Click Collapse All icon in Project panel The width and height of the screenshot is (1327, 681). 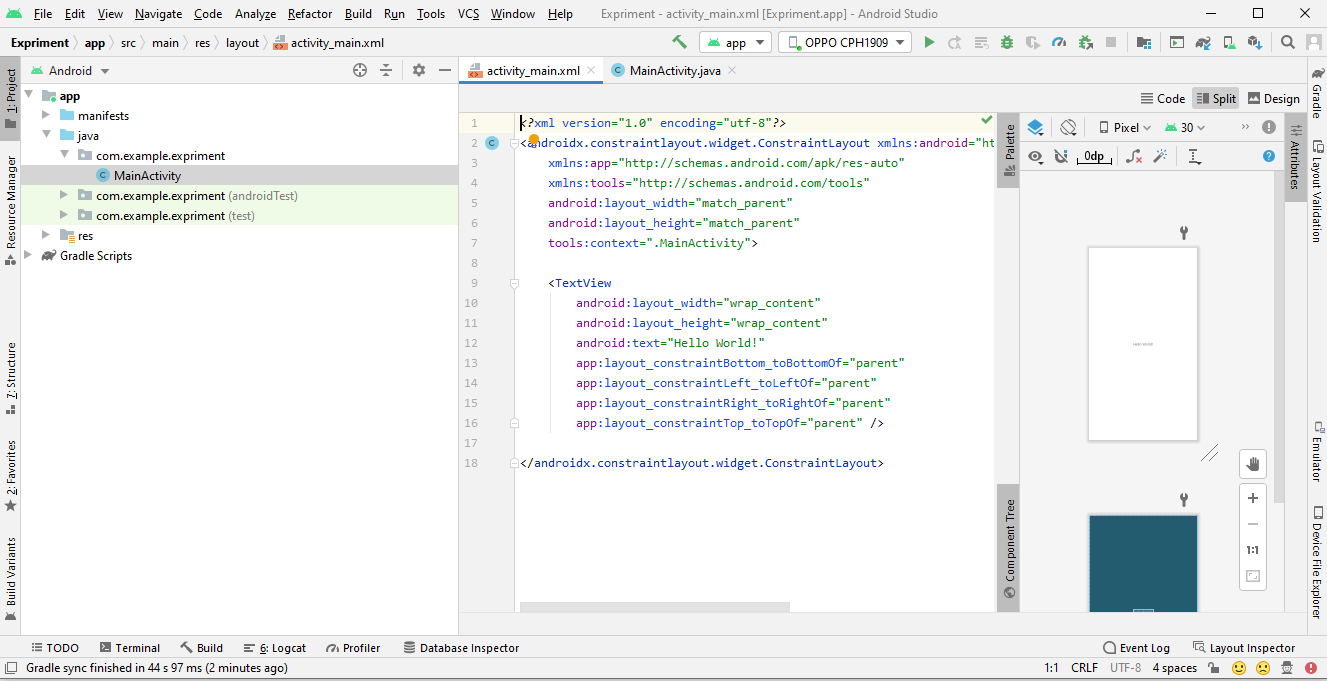pos(387,71)
